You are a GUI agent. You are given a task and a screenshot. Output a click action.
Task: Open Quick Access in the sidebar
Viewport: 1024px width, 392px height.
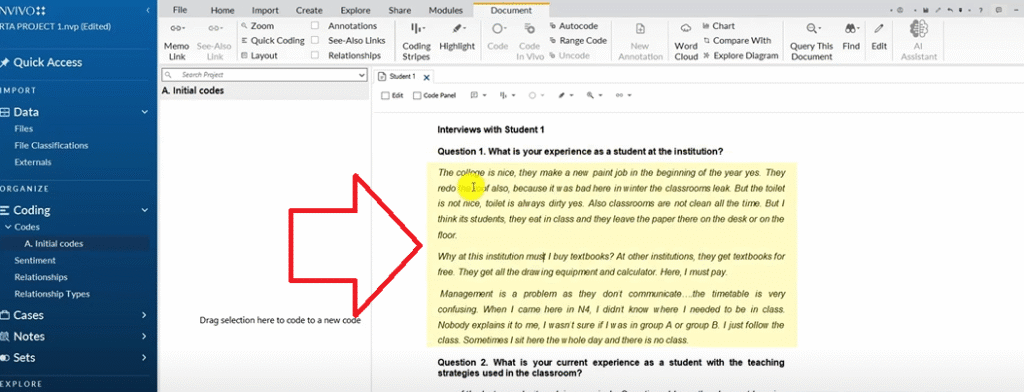pos(42,63)
